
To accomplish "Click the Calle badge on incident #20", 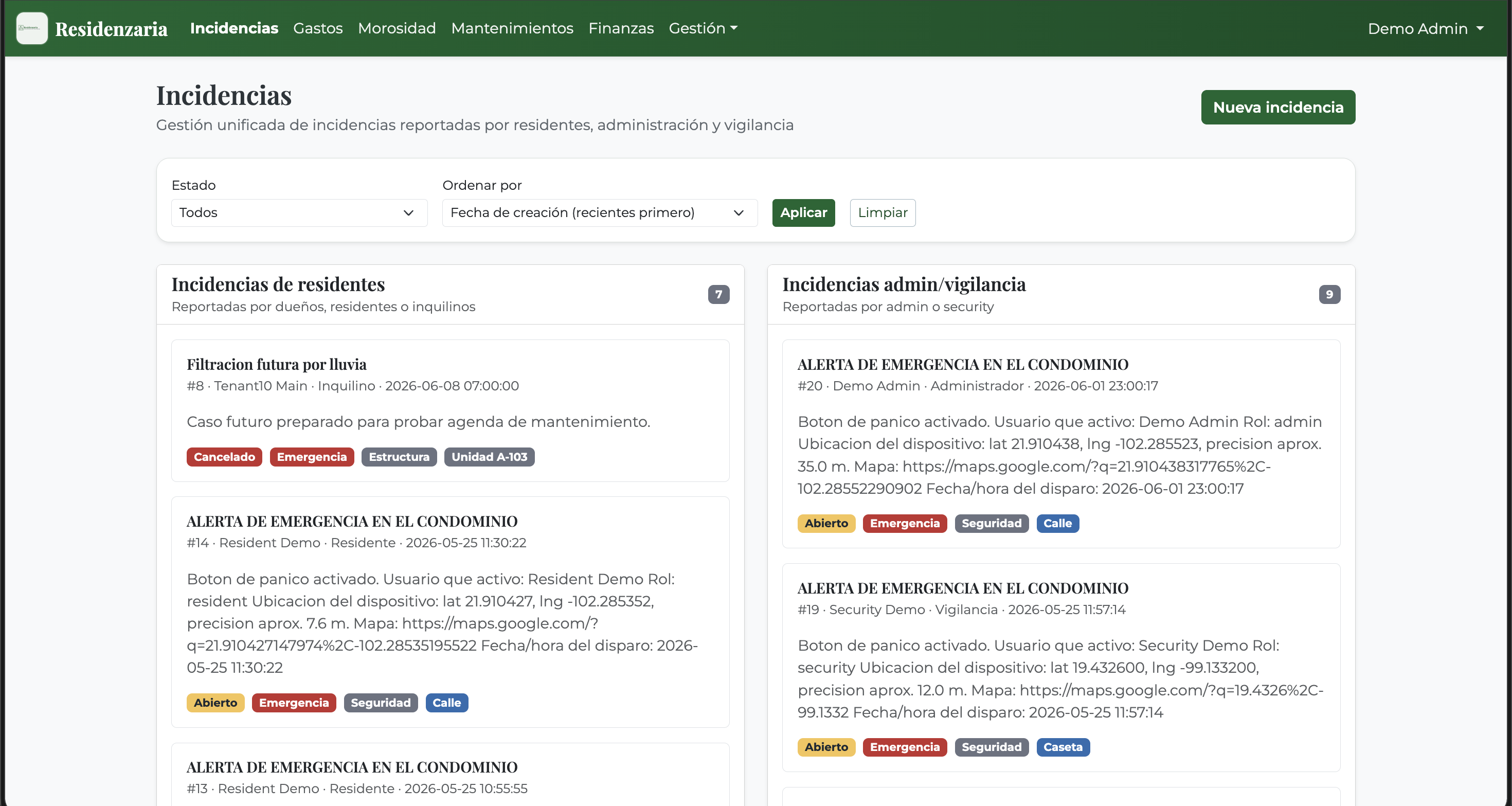I will [x=1057, y=523].
